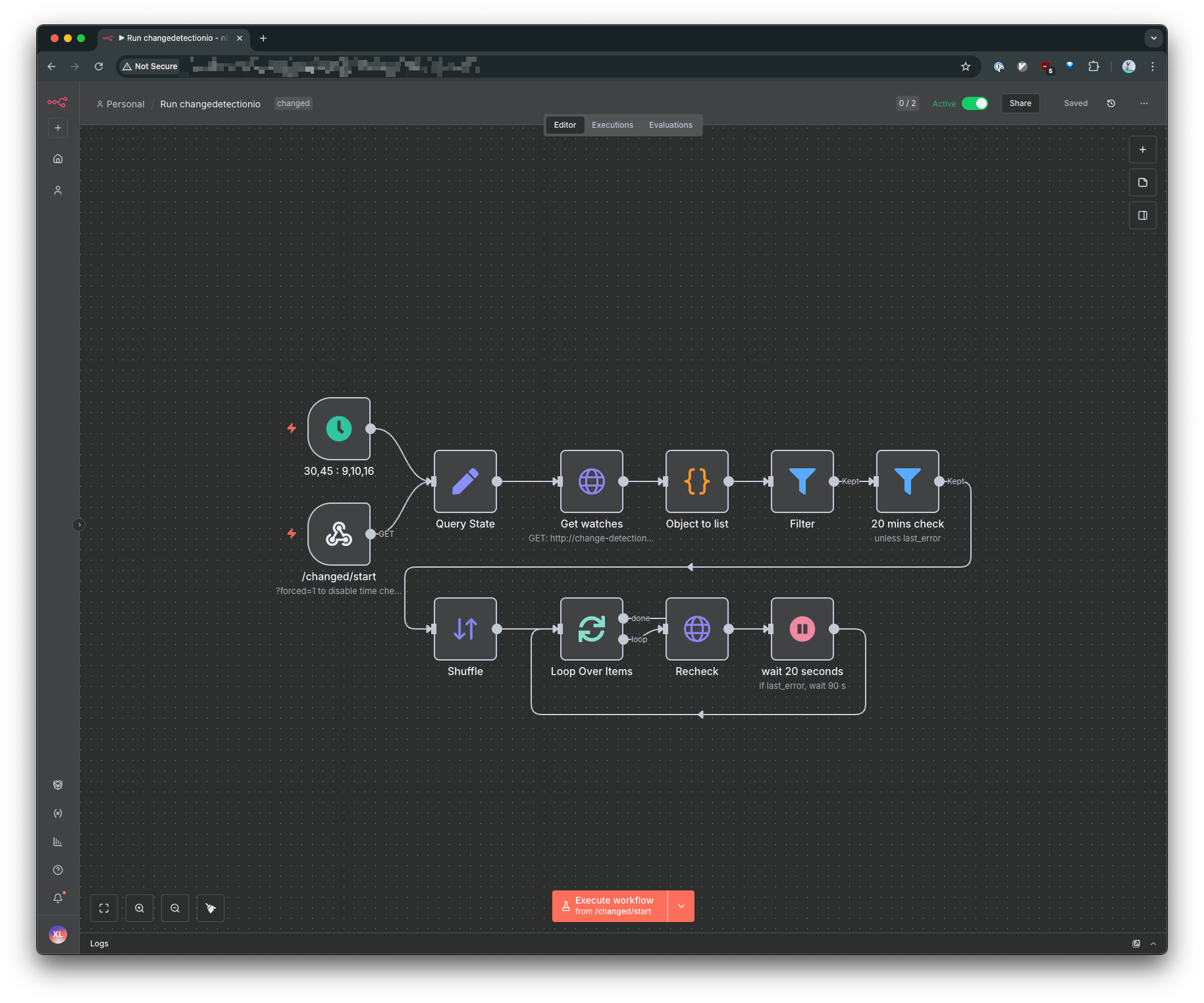Click the Share button
Image resolution: width=1204 pixels, height=1003 pixels.
click(1020, 103)
